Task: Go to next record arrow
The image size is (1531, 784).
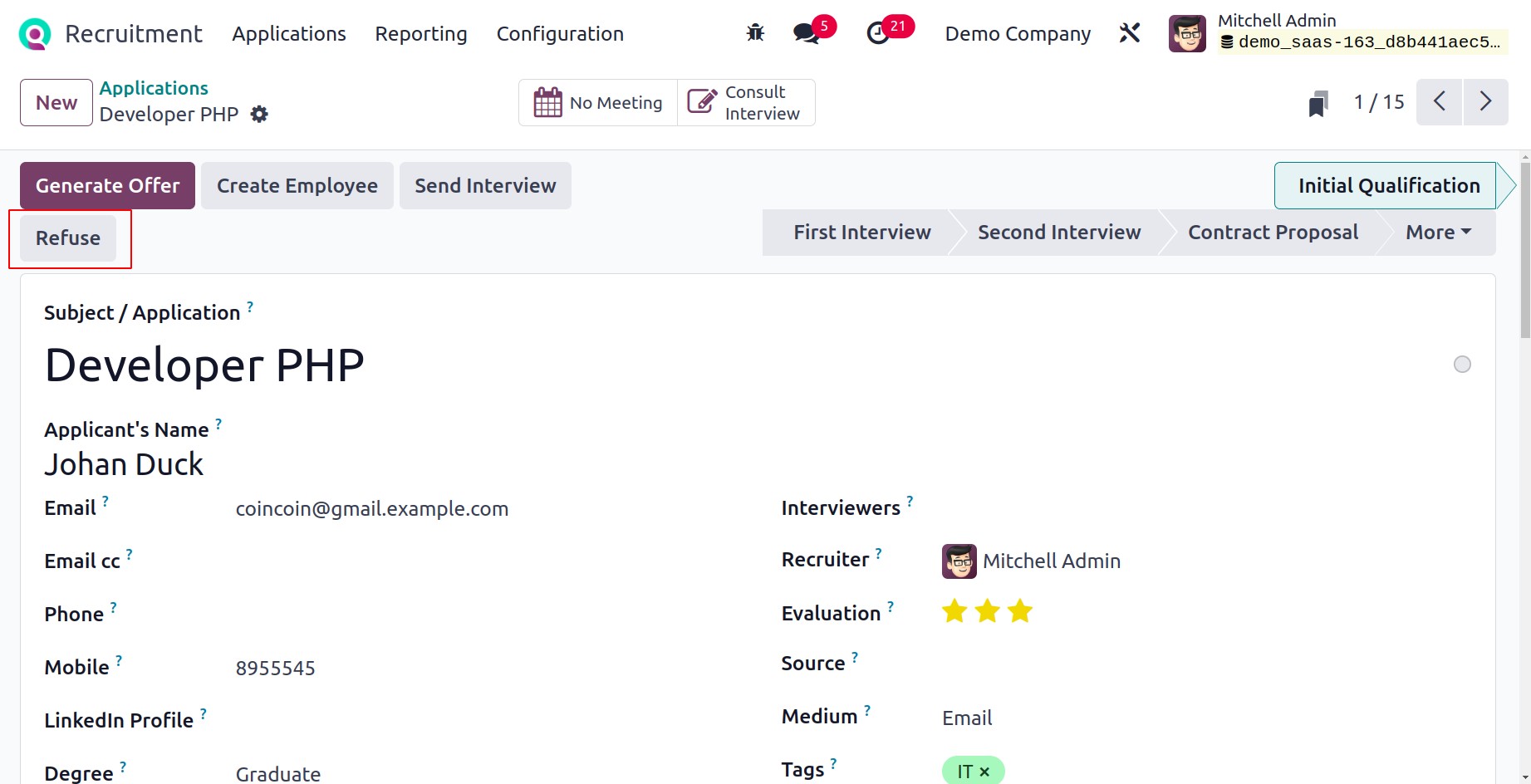Action: tap(1486, 102)
